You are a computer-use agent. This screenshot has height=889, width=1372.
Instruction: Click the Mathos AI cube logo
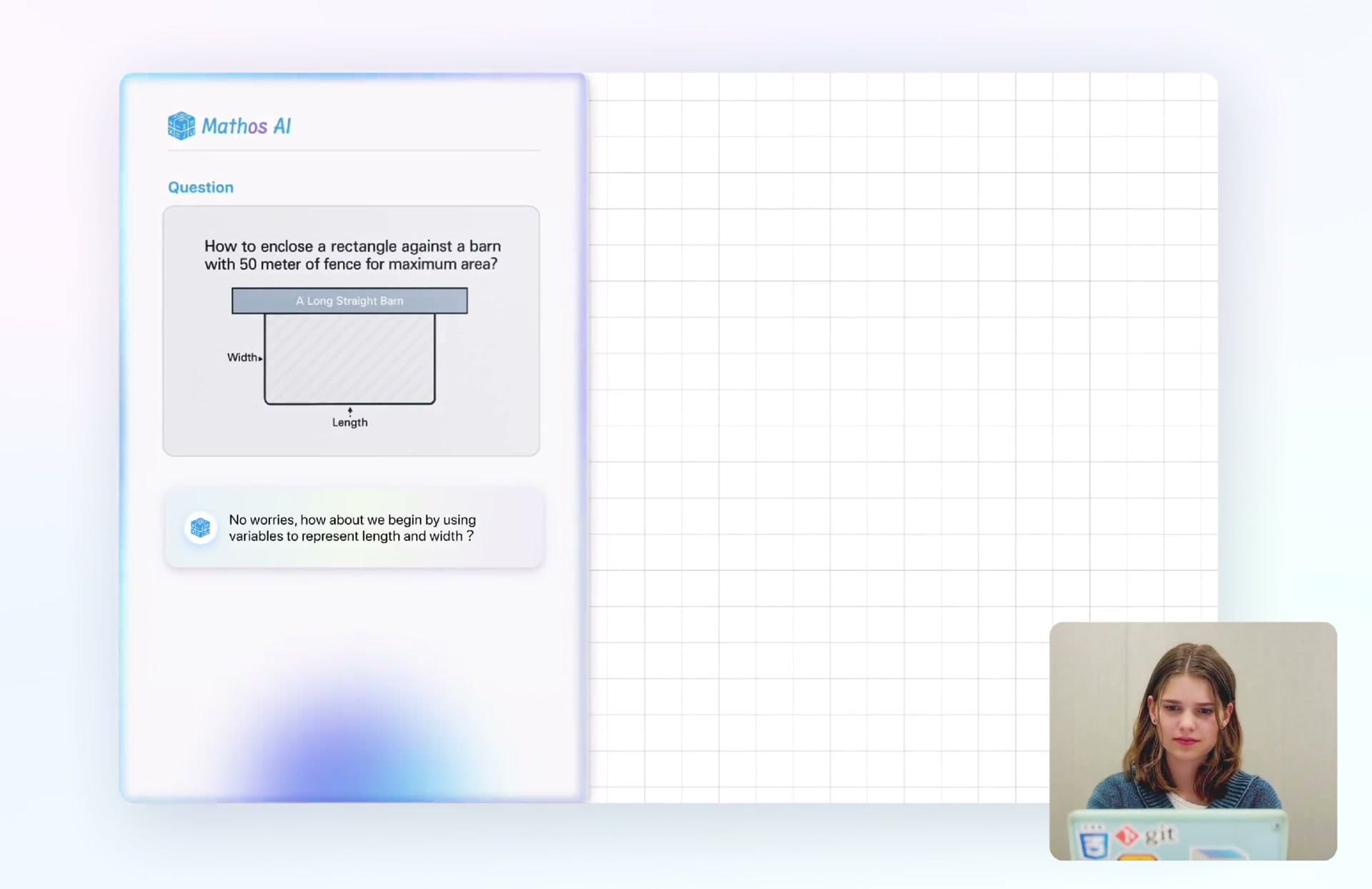(x=181, y=126)
